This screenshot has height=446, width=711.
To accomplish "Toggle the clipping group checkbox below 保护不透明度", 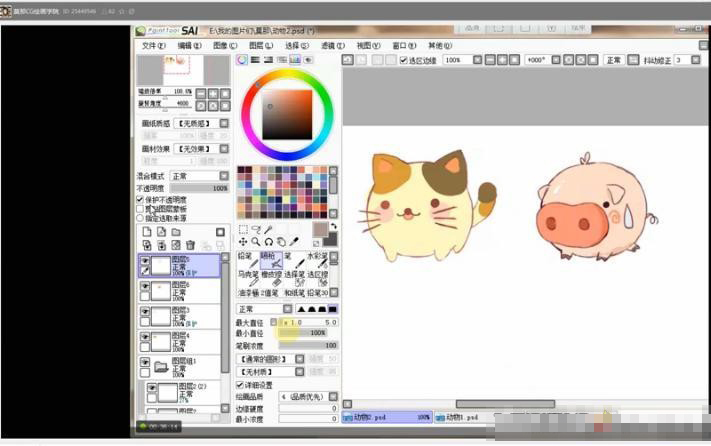I will click(x=140, y=208).
